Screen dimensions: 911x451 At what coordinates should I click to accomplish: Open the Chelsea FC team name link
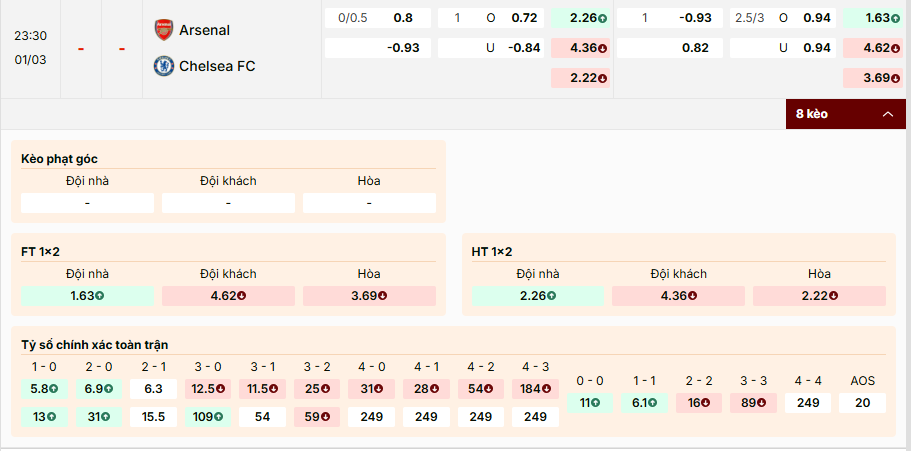217,66
